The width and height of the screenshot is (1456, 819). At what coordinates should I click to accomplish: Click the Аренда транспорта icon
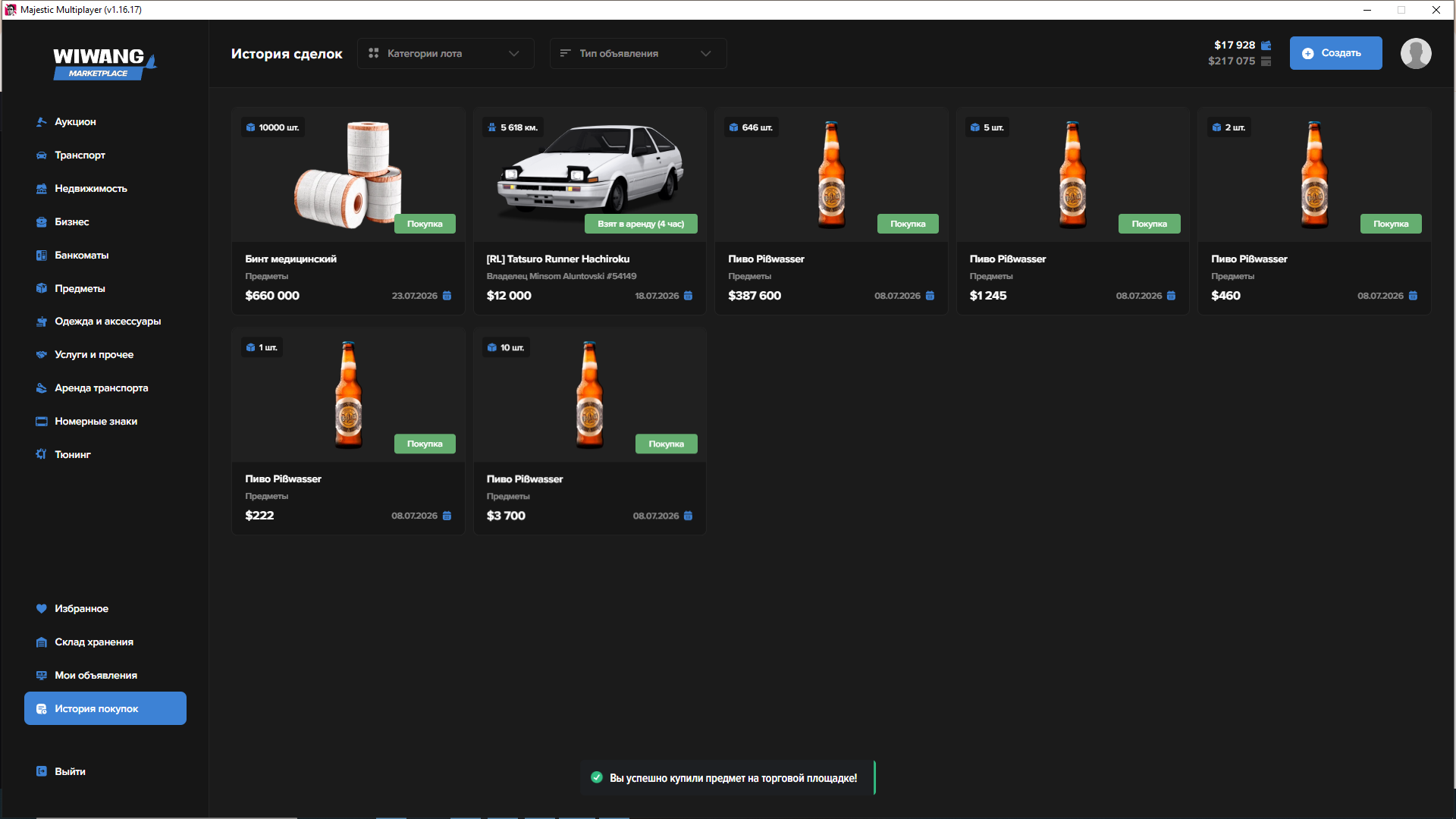click(x=42, y=388)
